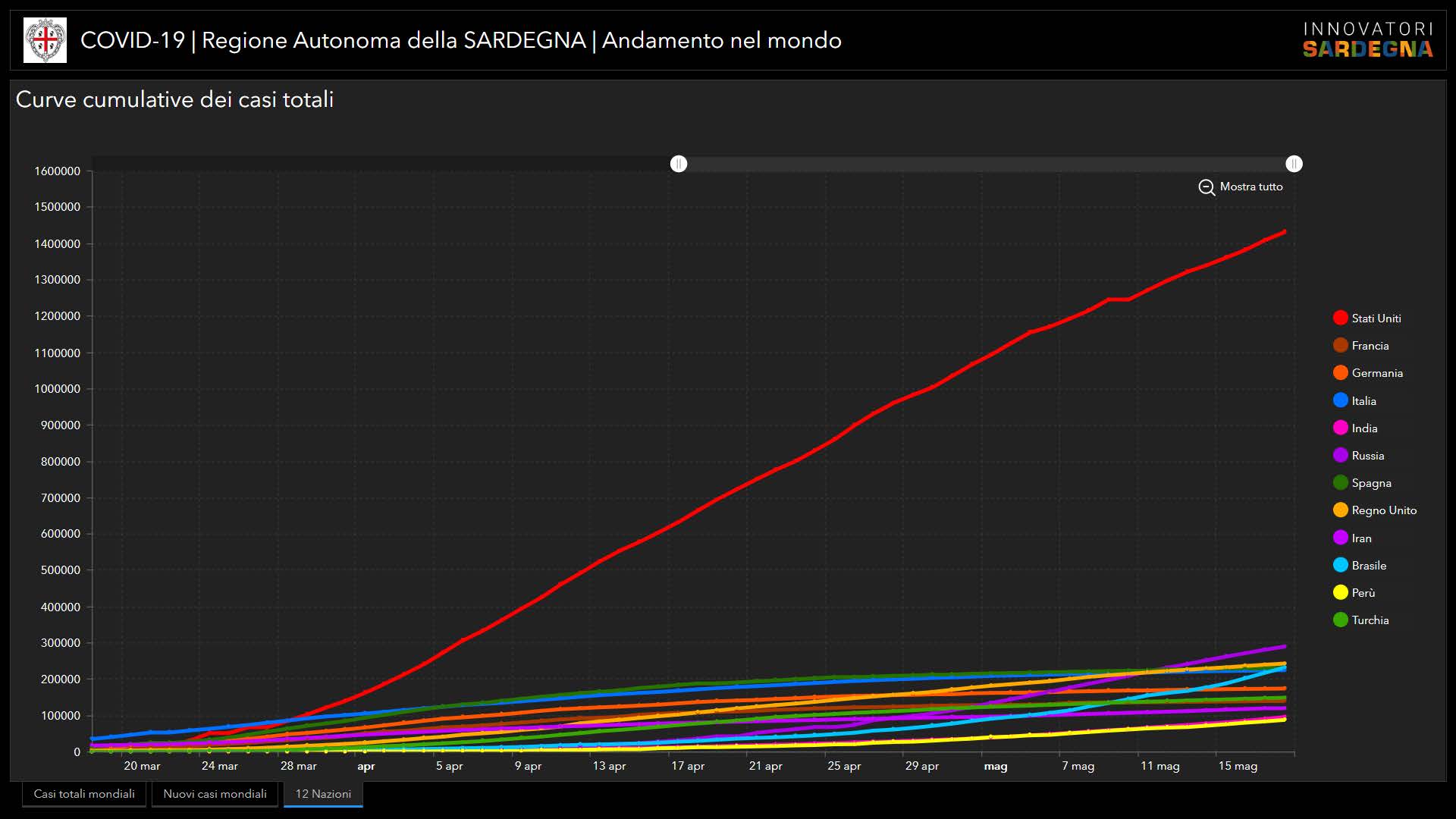Viewport: 1456px width, 819px height.
Task: Select the 12 Nazioni tab
Action: tap(323, 794)
